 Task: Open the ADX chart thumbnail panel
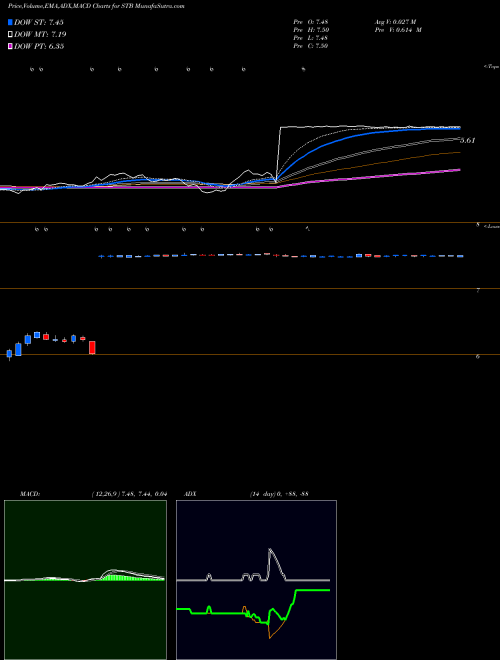point(256,580)
